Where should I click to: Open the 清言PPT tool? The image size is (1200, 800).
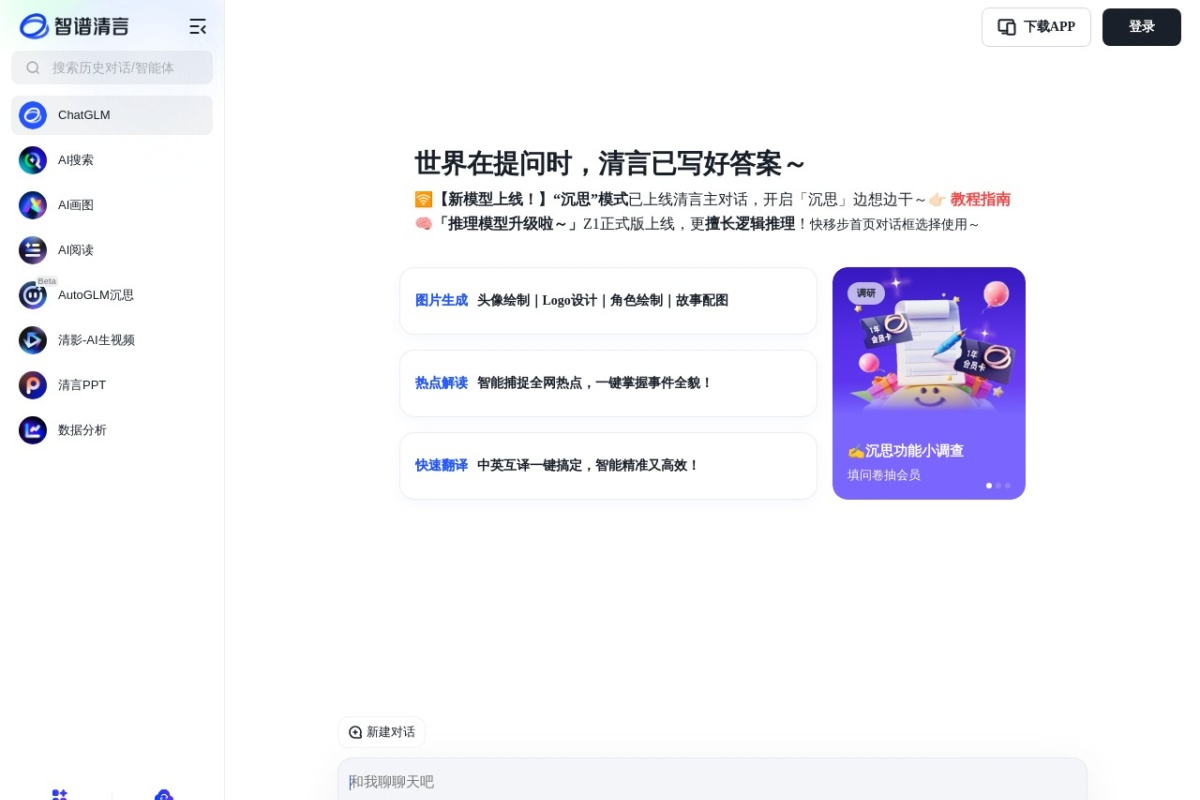point(81,385)
